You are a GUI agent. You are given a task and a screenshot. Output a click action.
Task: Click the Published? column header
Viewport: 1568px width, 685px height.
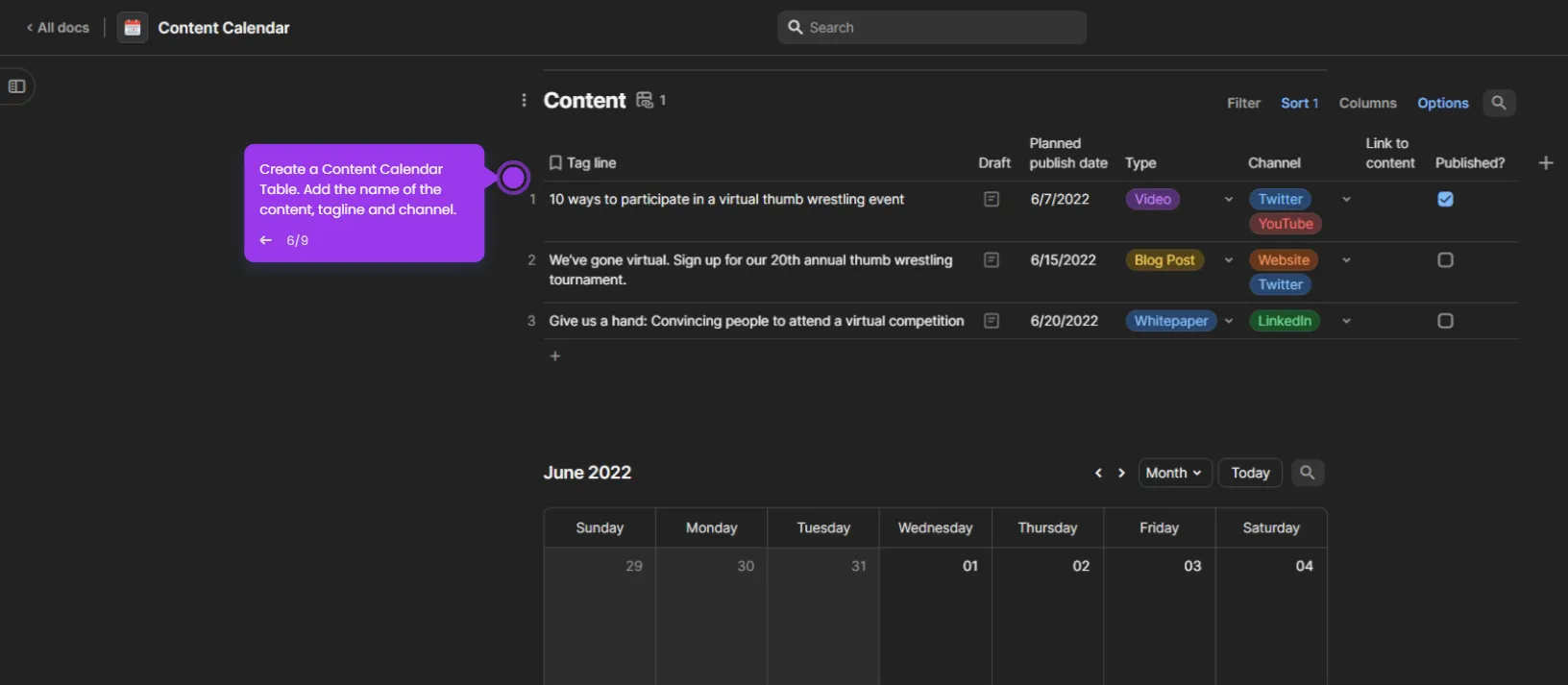click(x=1470, y=163)
